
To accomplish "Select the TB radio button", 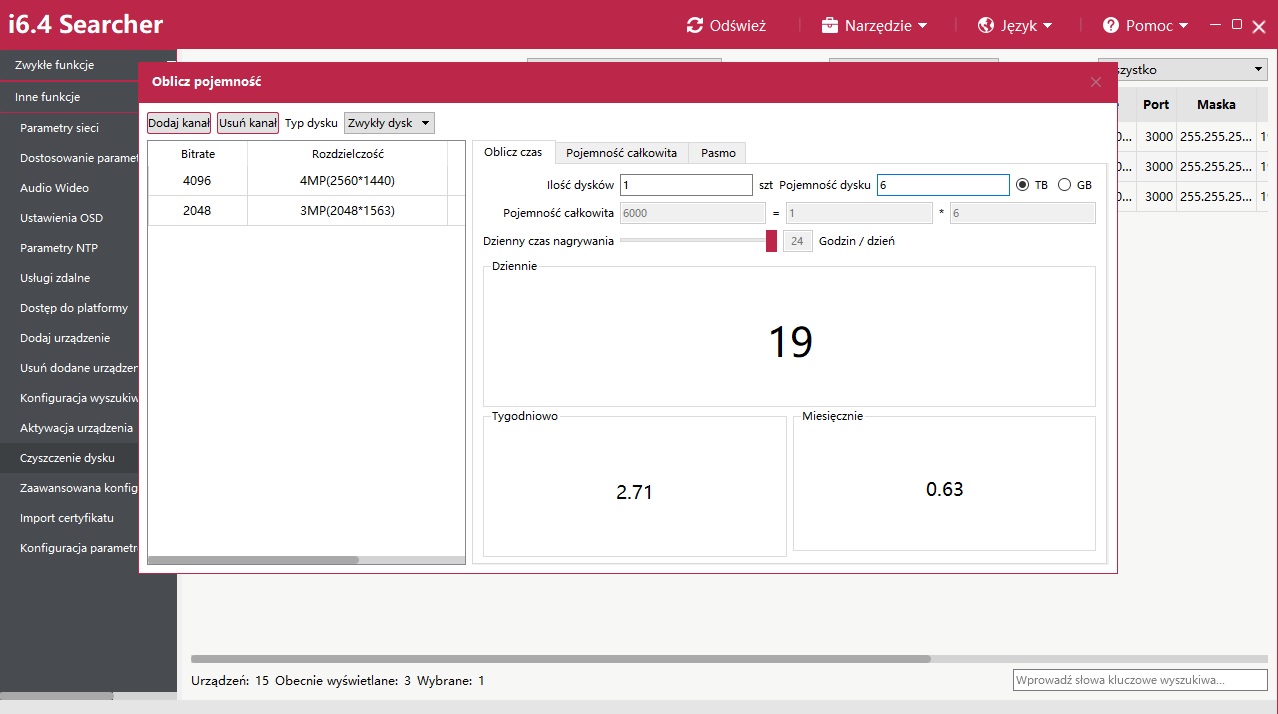I will pos(1022,185).
